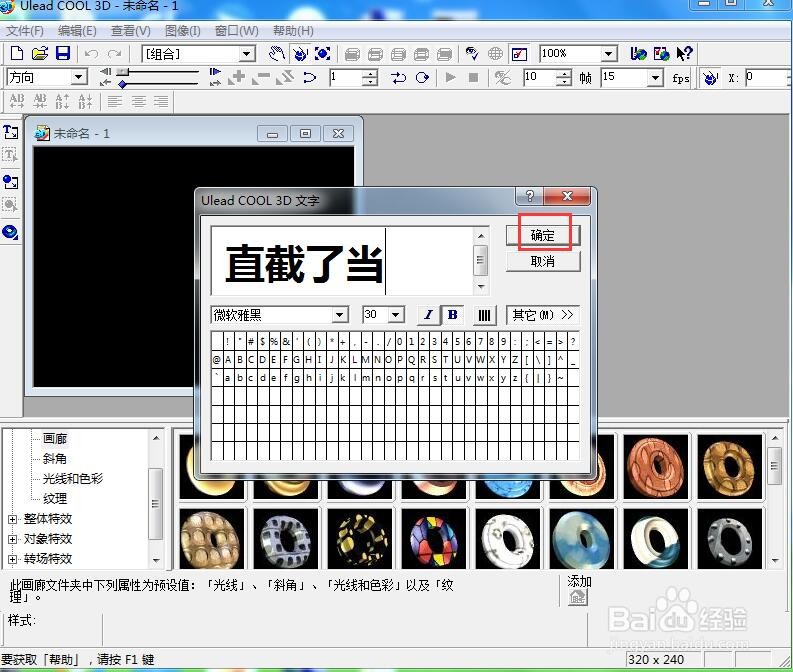
Task: Open the 窗口(W) menu
Action: (236, 31)
